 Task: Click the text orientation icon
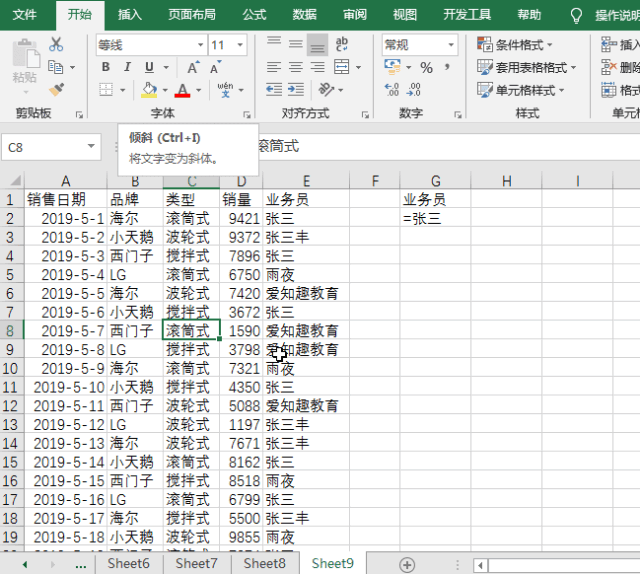tap(327, 89)
